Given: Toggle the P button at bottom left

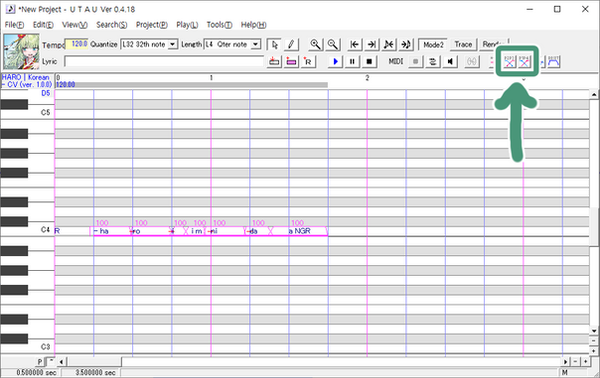Looking at the screenshot, I should [x=40, y=362].
